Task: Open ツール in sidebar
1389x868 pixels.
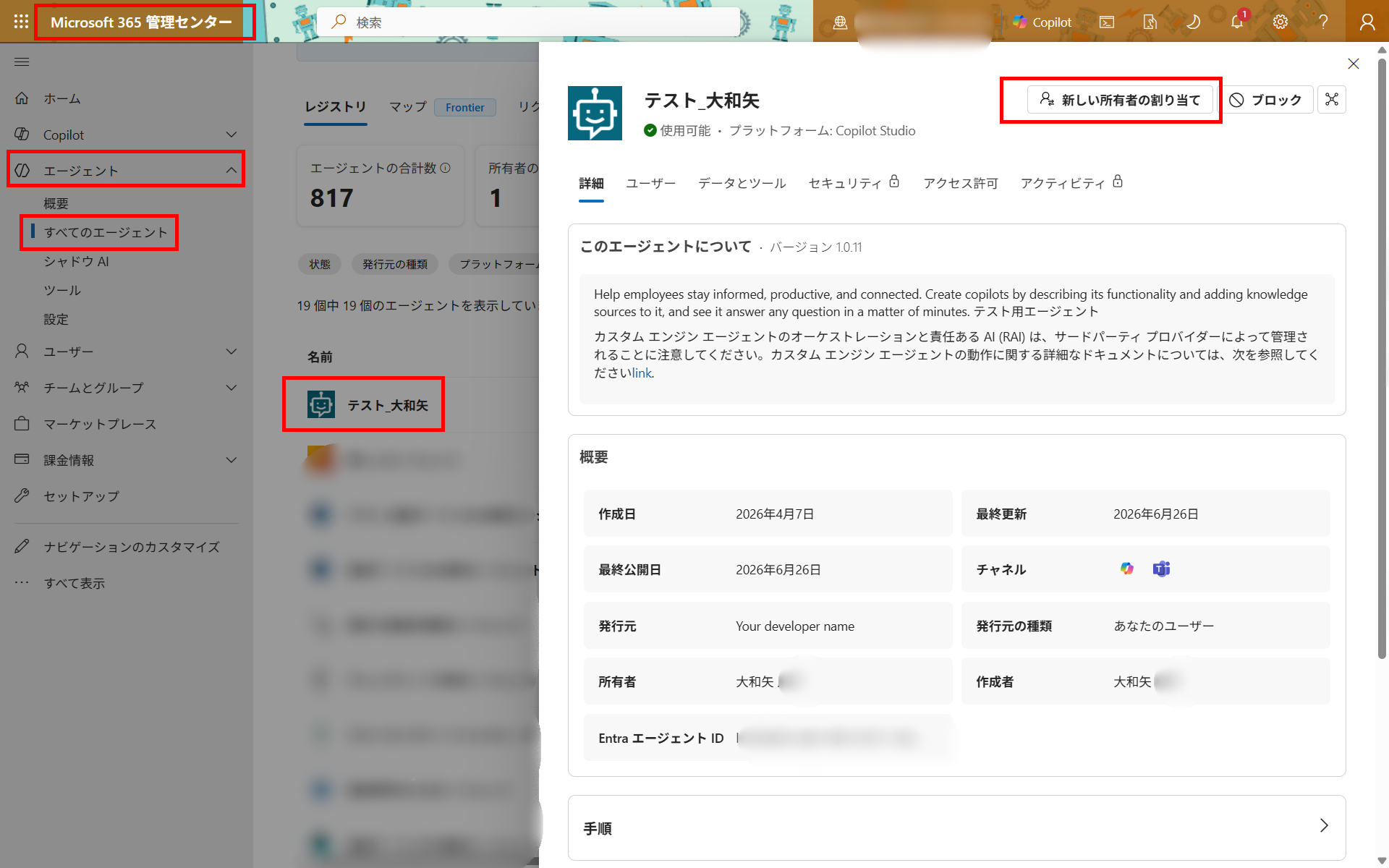Action: [x=62, y=290]
